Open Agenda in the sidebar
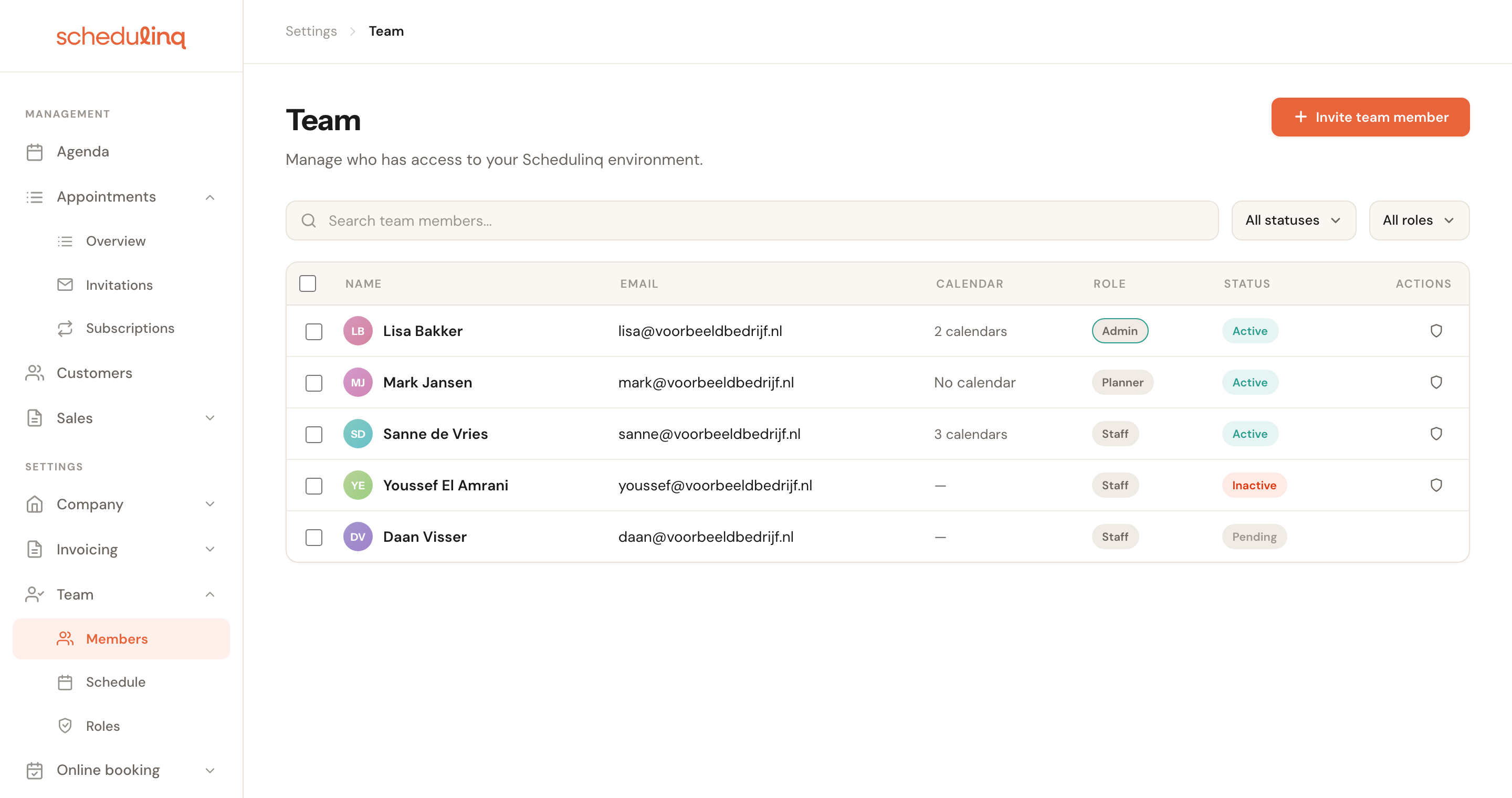Screen dimensions: 1512x798 click(121, 152)
